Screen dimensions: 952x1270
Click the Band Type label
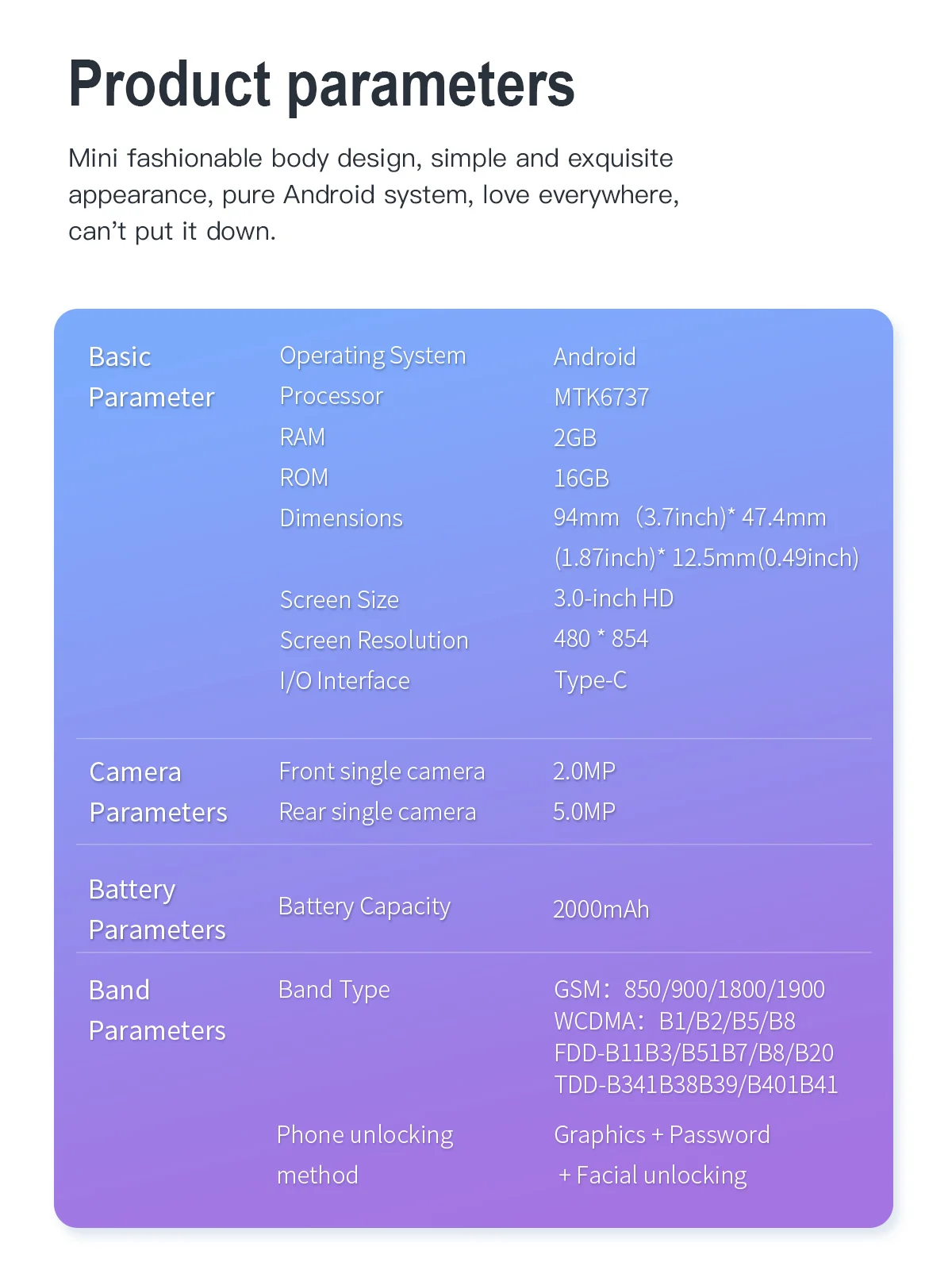[x=334, y=990]
